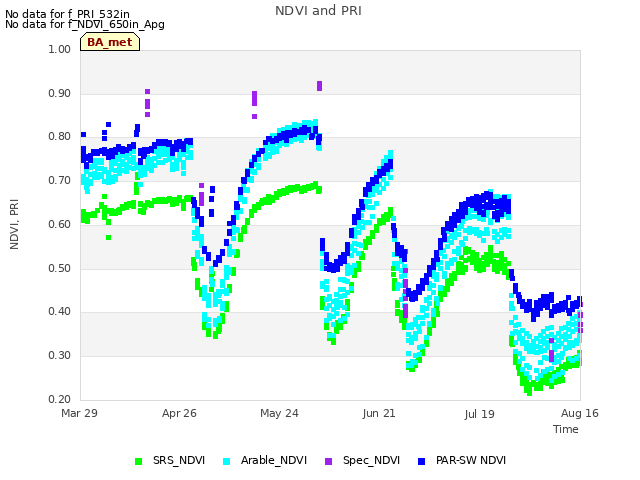Click the BA_met label box
Viewport: 640px width, 480px height.
pos(110,42)
